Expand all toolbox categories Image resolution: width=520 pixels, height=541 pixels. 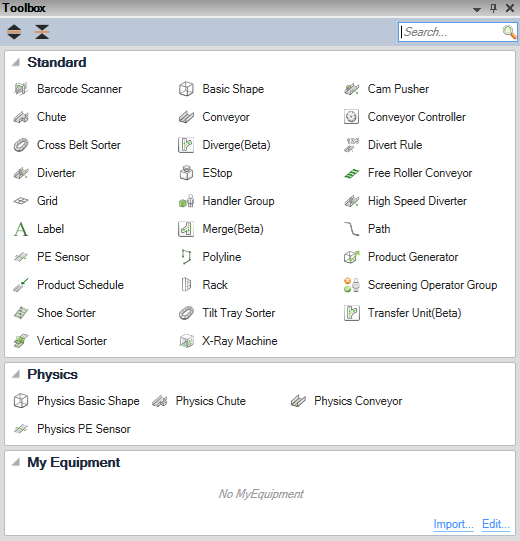14,32
